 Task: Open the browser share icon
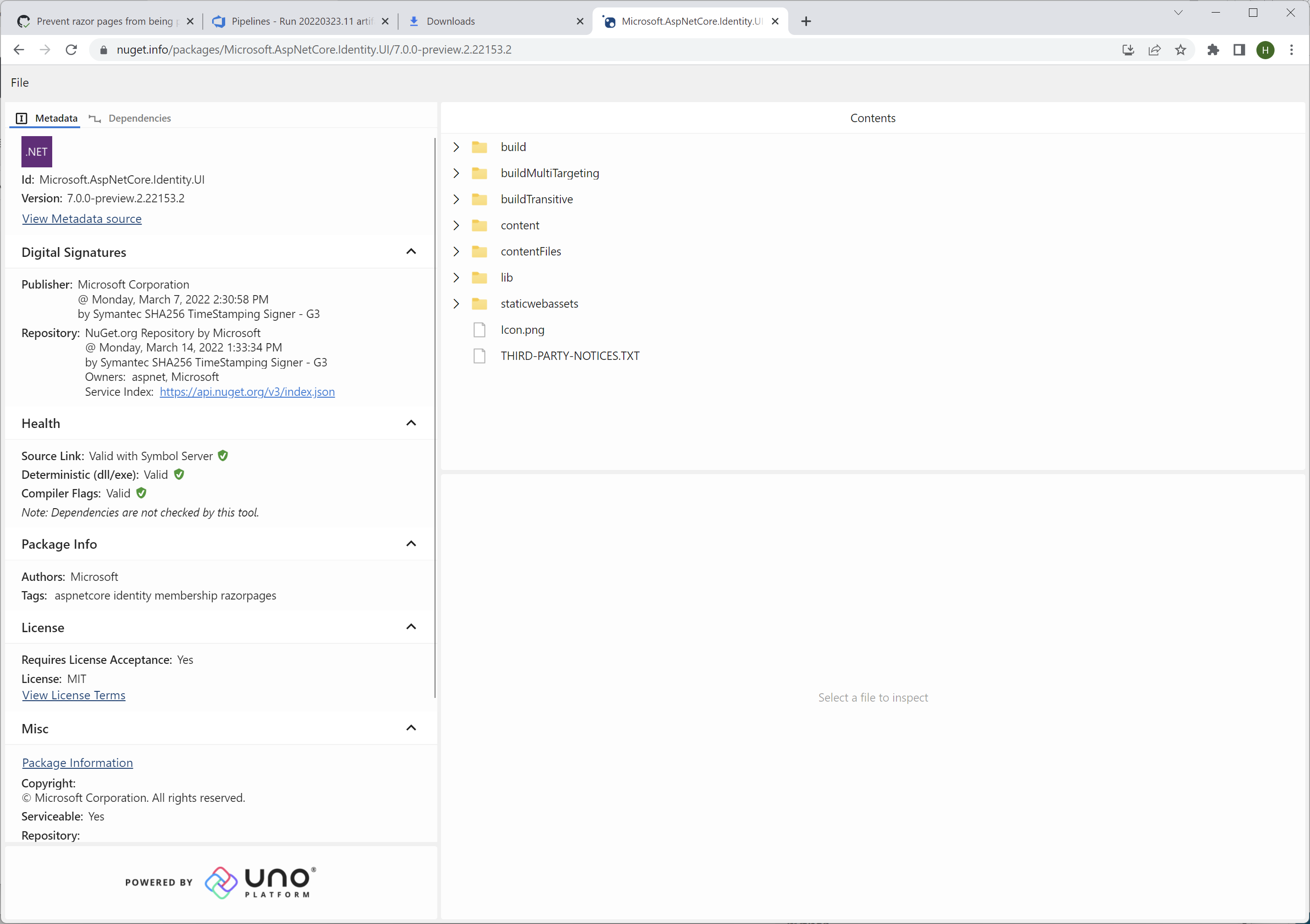click(1154, 50)
